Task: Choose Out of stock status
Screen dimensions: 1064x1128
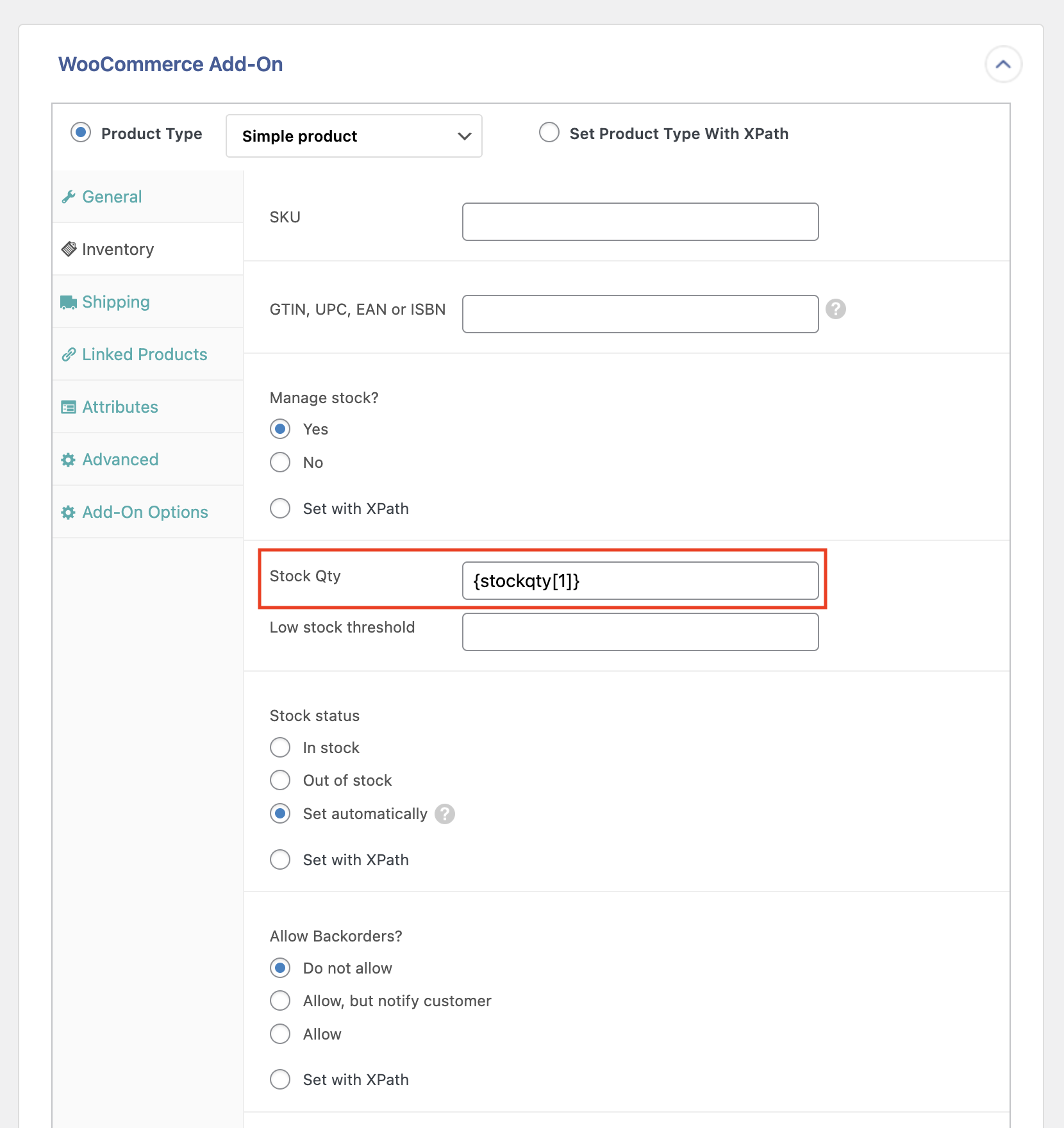Action: (x=280, y=780)
